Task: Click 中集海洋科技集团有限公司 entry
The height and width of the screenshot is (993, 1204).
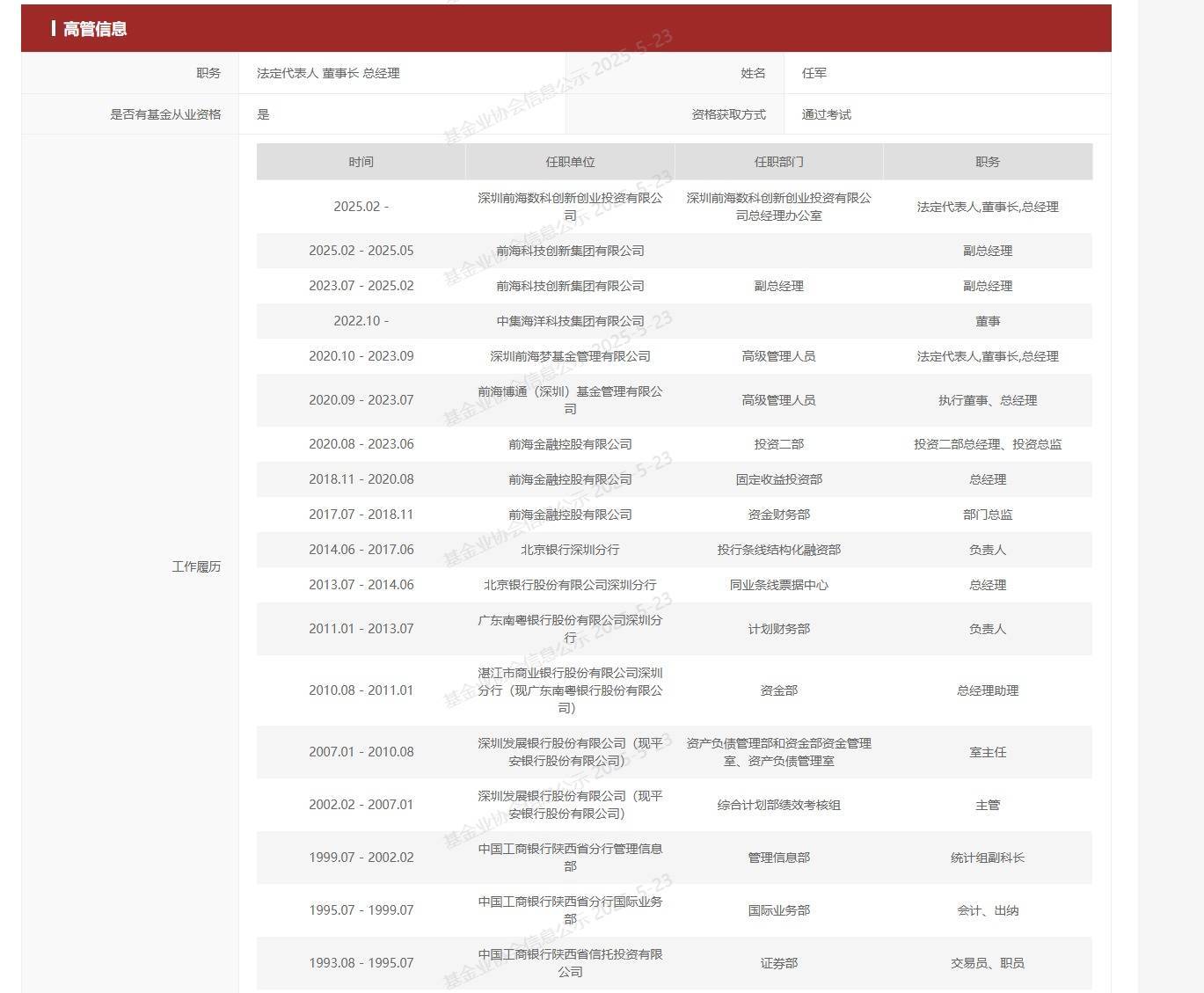Action: 570,321
